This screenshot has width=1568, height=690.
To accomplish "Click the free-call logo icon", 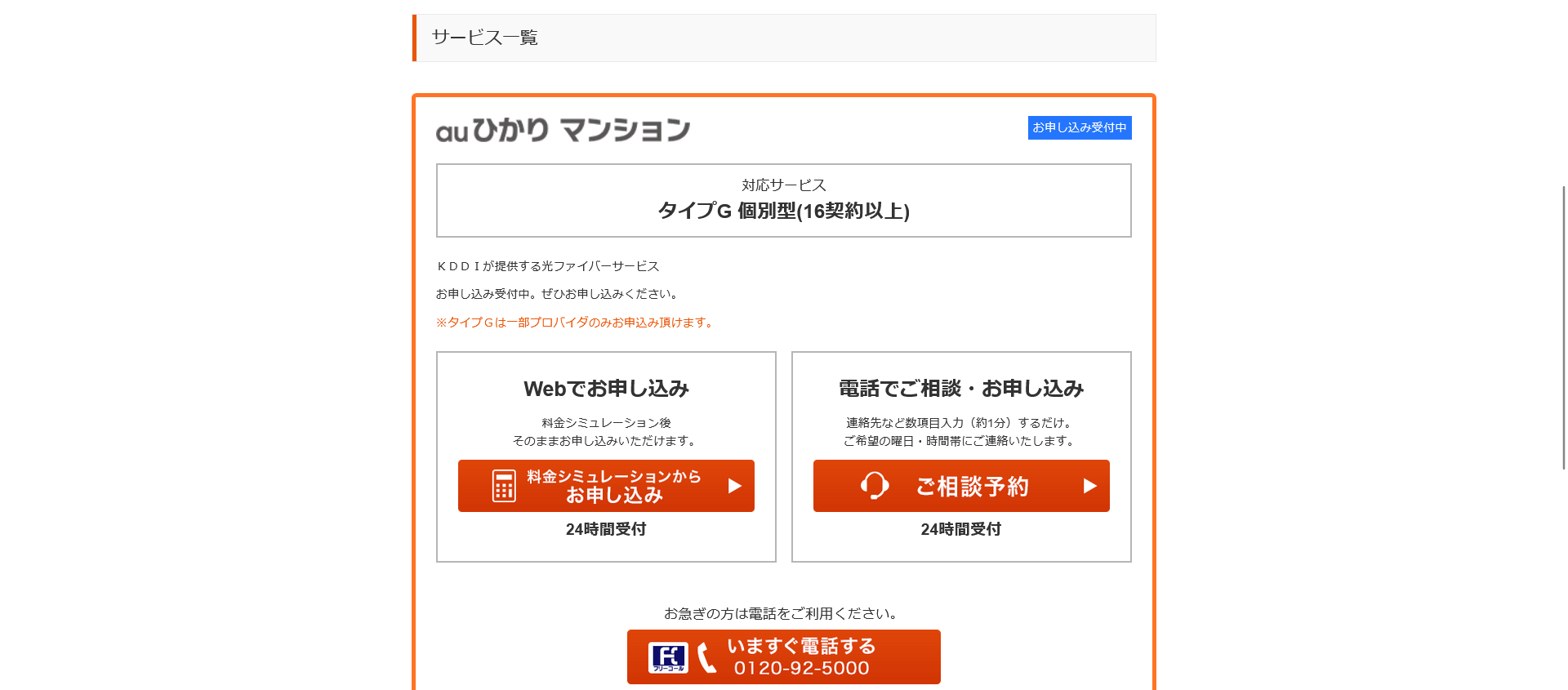I will point(668,657).
